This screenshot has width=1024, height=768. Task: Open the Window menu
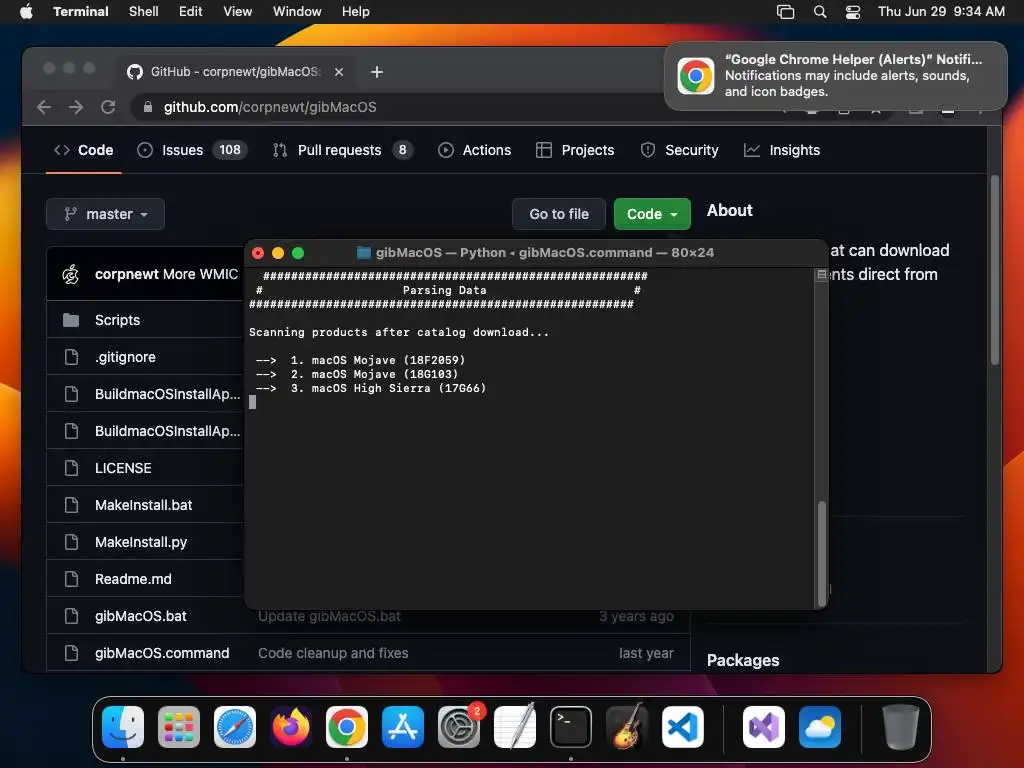point(297,11)
